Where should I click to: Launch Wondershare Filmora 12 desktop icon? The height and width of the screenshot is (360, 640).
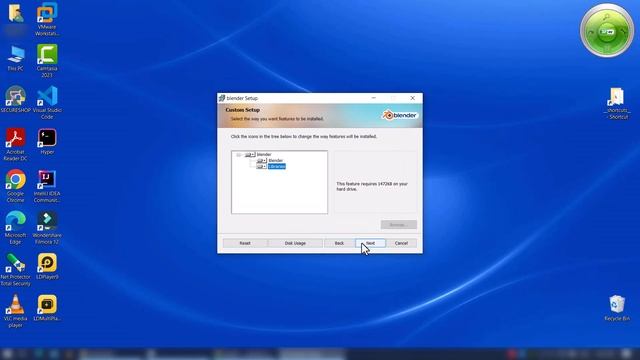coord(47,228)
